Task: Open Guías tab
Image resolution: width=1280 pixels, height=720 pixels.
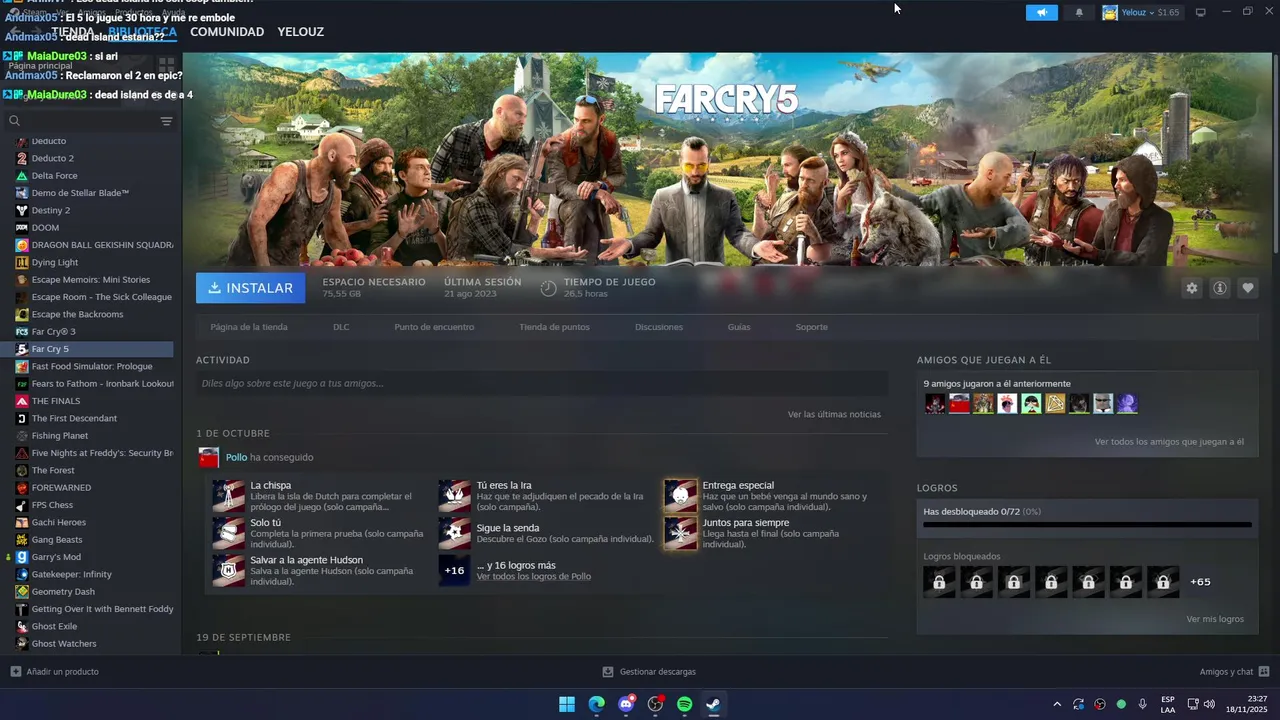Action: [x=739, y=327]
